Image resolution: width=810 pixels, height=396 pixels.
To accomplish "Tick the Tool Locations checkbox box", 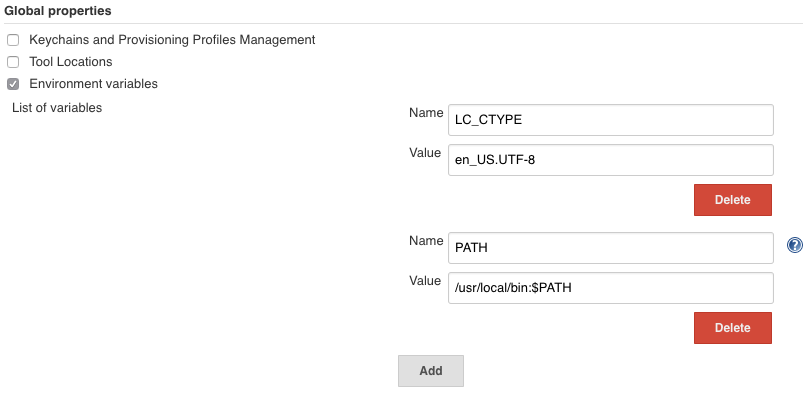I will coord(13,62).
